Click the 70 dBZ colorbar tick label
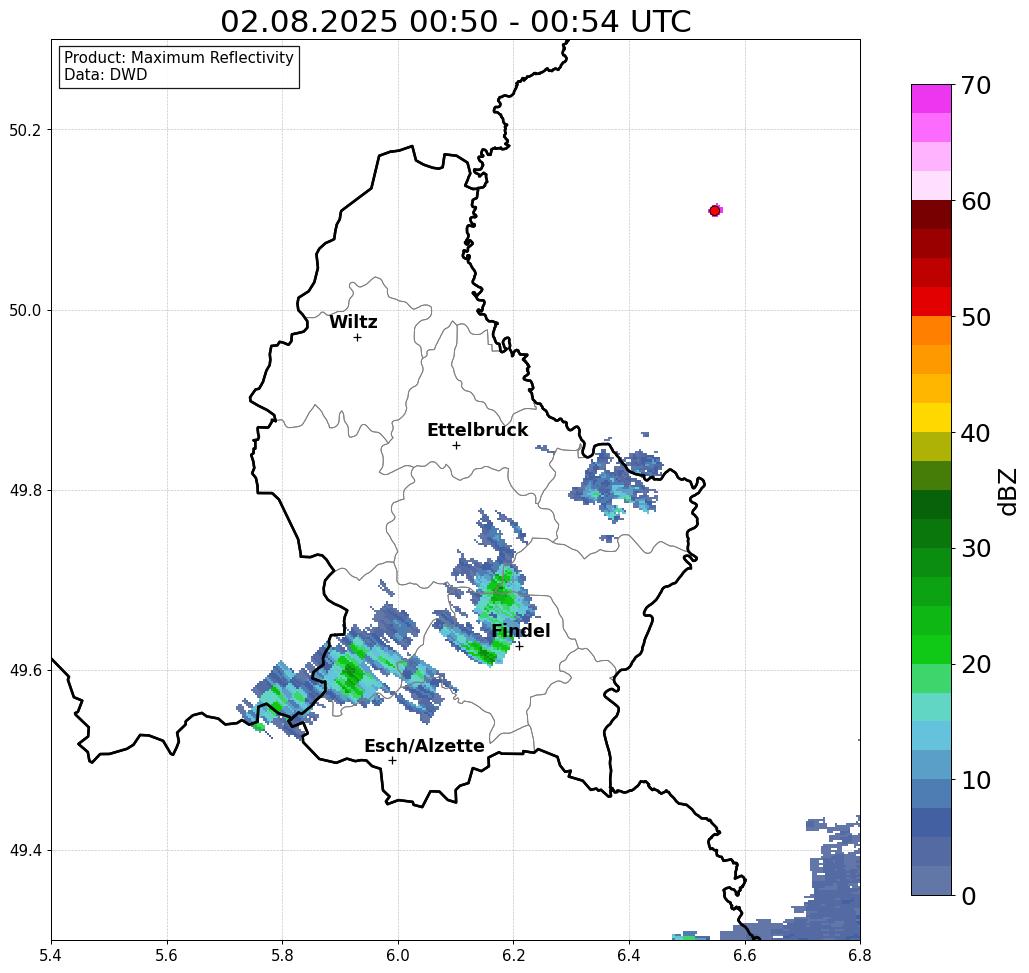 tap(975, 85)
